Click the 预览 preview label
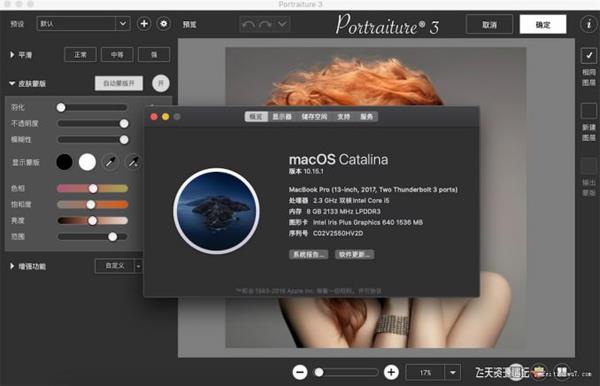Image resolution: width=600 pixels, height=386 pixels. (x=189, y=24)
